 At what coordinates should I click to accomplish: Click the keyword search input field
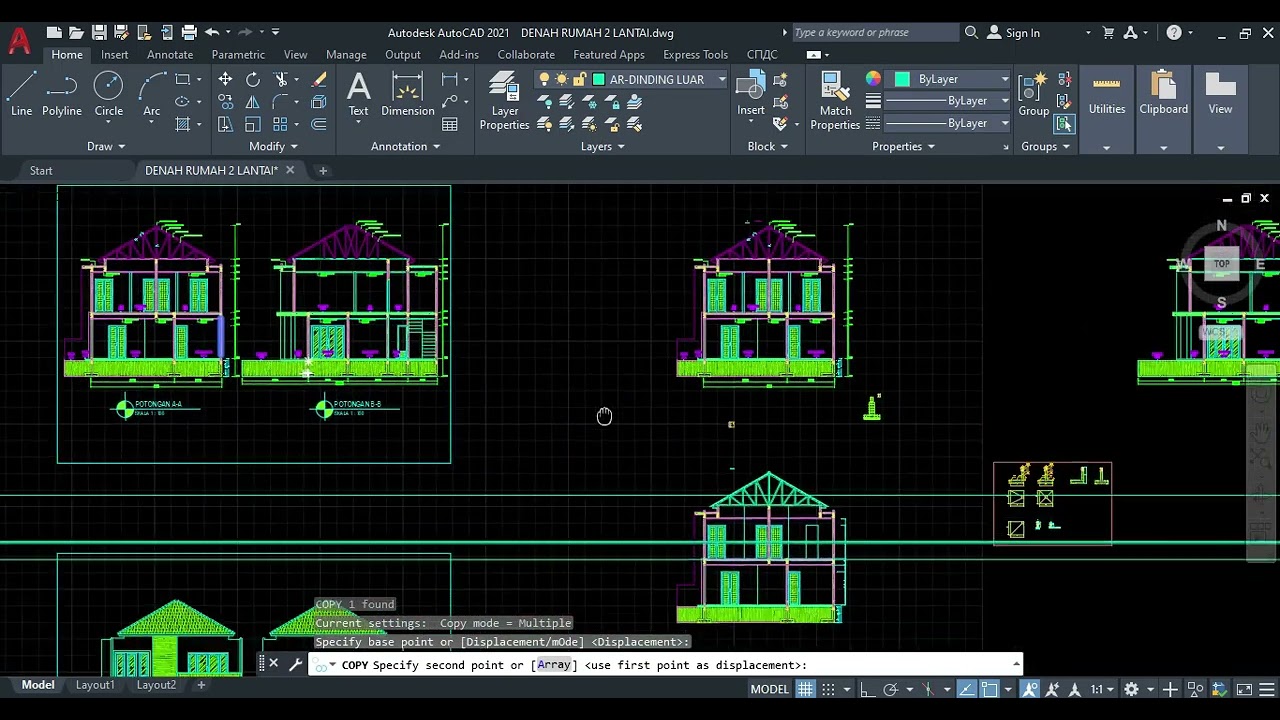875,33
